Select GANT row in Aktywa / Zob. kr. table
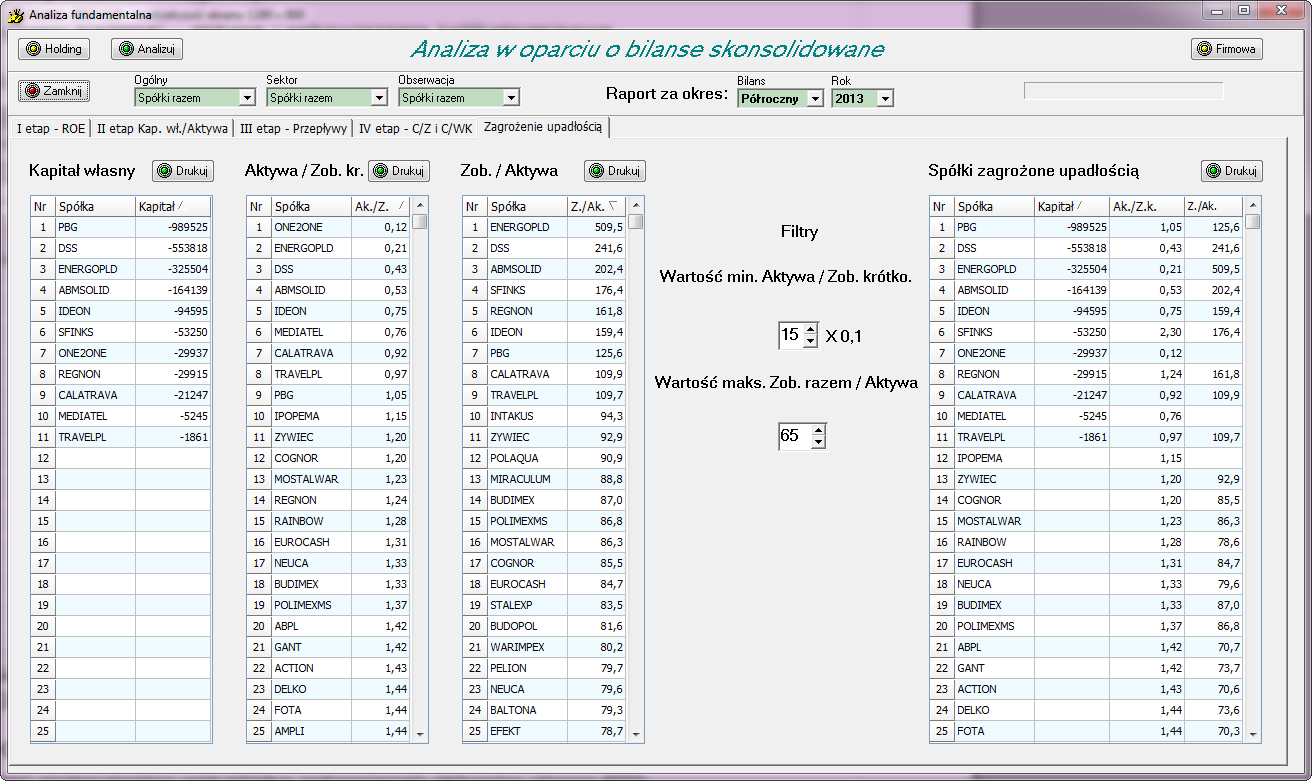The height and width of the screenshot is (781, 1312). click(x=329, y=647)
